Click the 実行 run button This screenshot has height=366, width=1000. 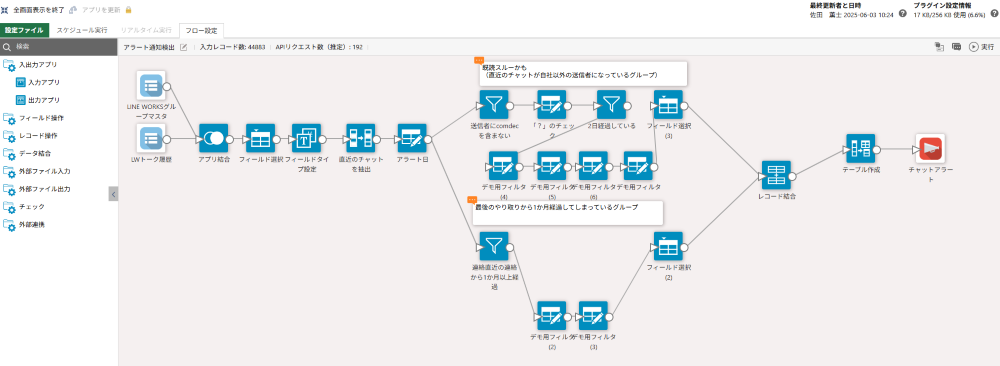coord(981,47)
